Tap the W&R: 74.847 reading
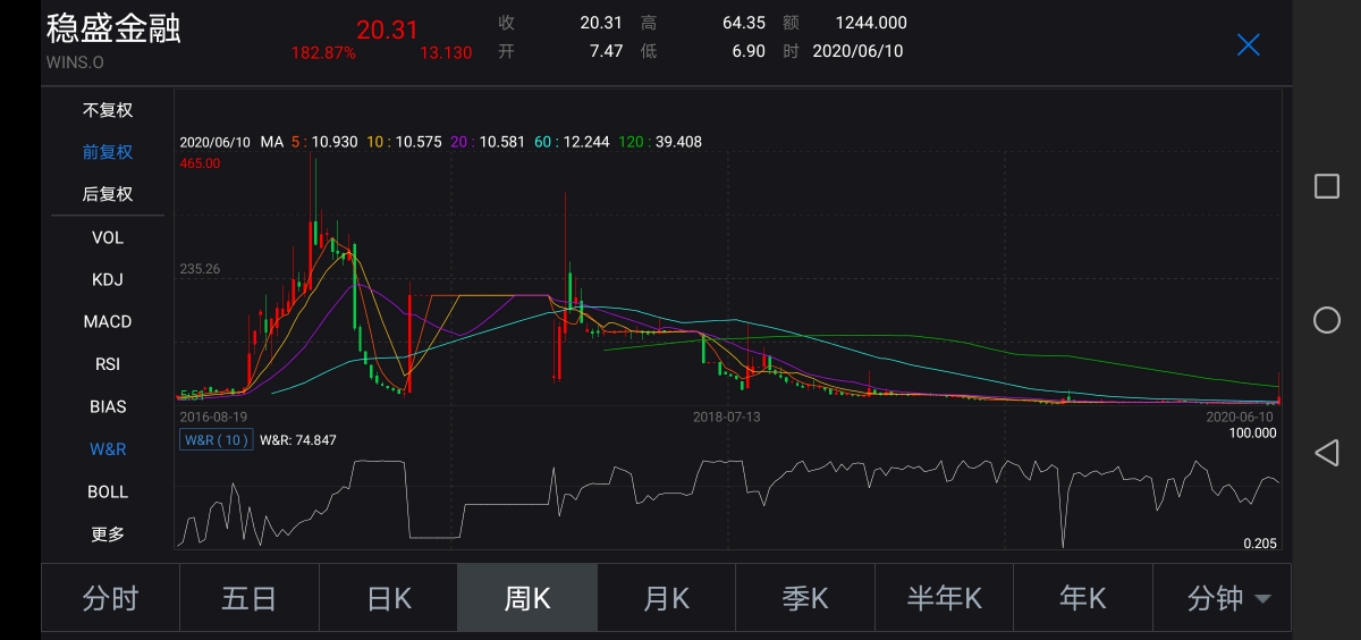The image size is (1361, 640). coord(298,440)
